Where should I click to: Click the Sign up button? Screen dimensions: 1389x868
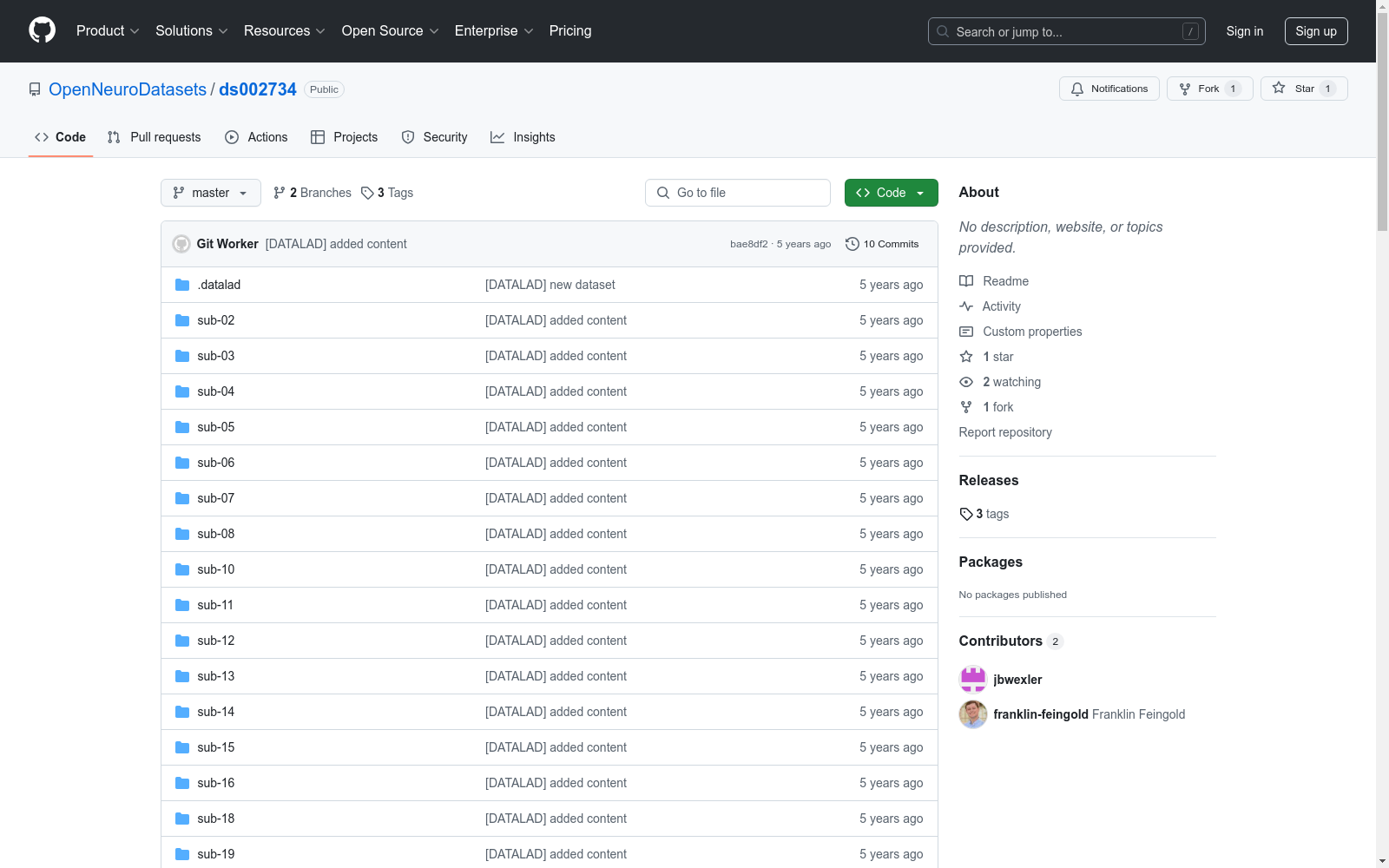point(1316,31)
